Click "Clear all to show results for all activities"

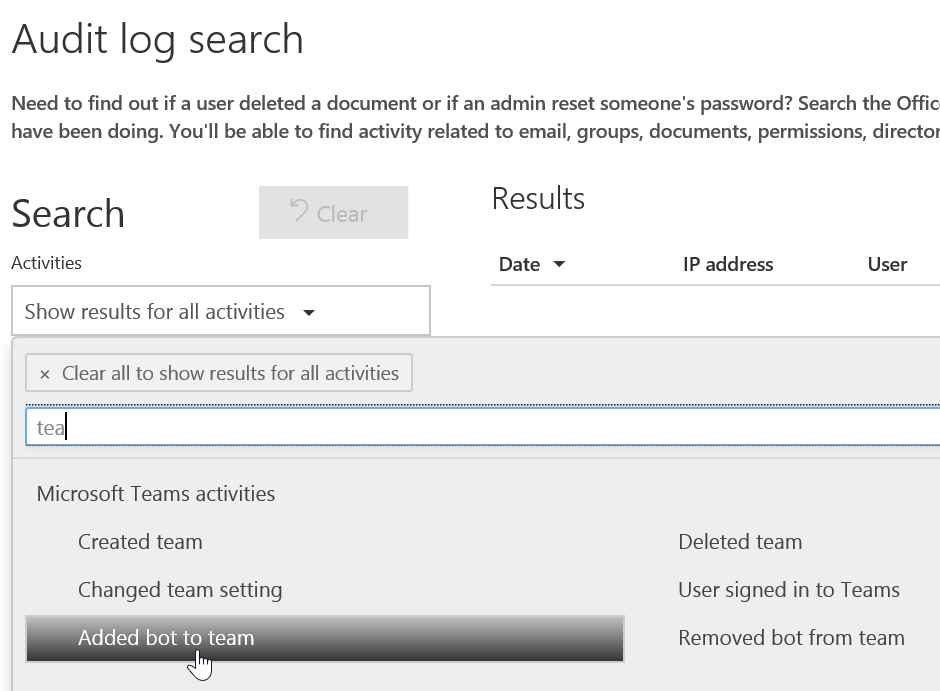coord(230,373)
